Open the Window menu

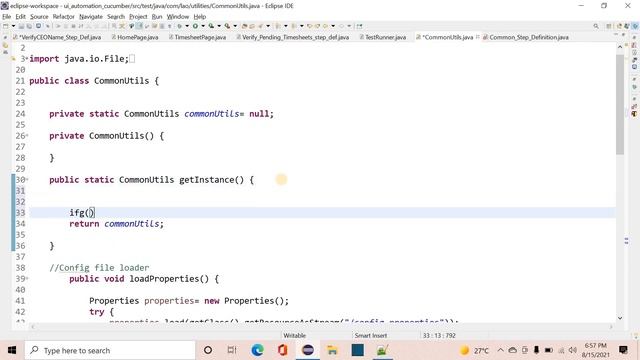(178, 17)
